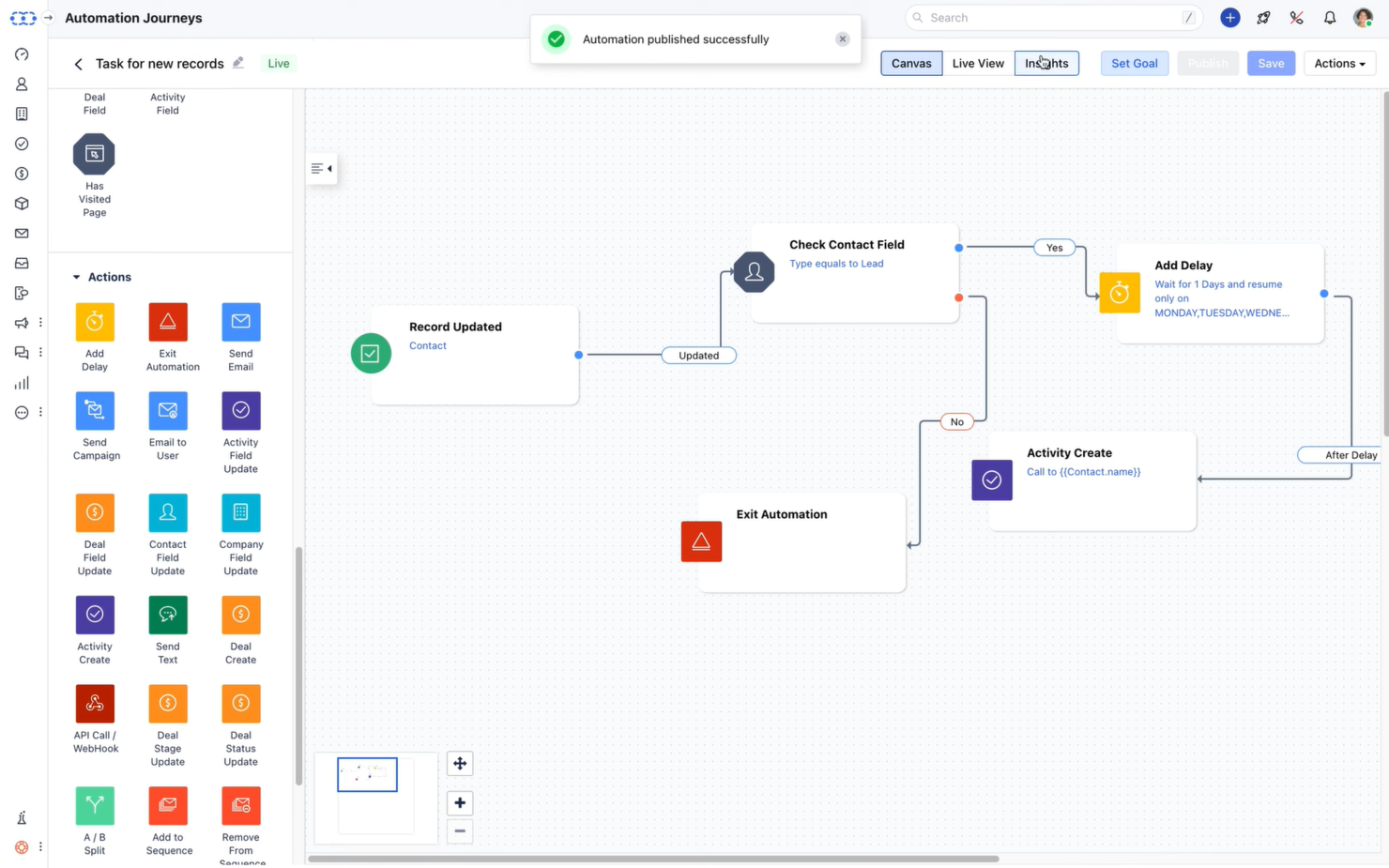1389x868 pixels.
Task: Pick the Send Email action
Action: click(x=240, y=321)
